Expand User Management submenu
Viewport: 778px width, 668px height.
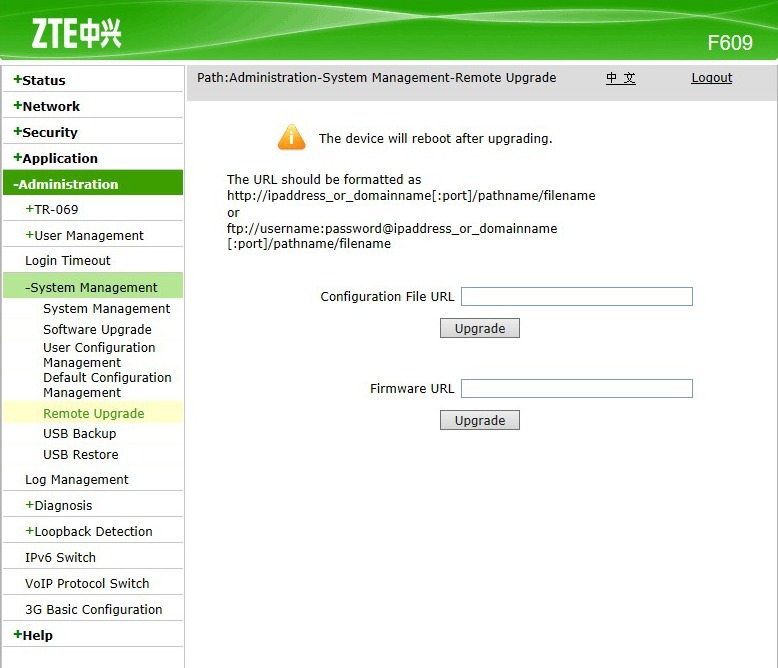pyautogui.click(x=85, y=235)
